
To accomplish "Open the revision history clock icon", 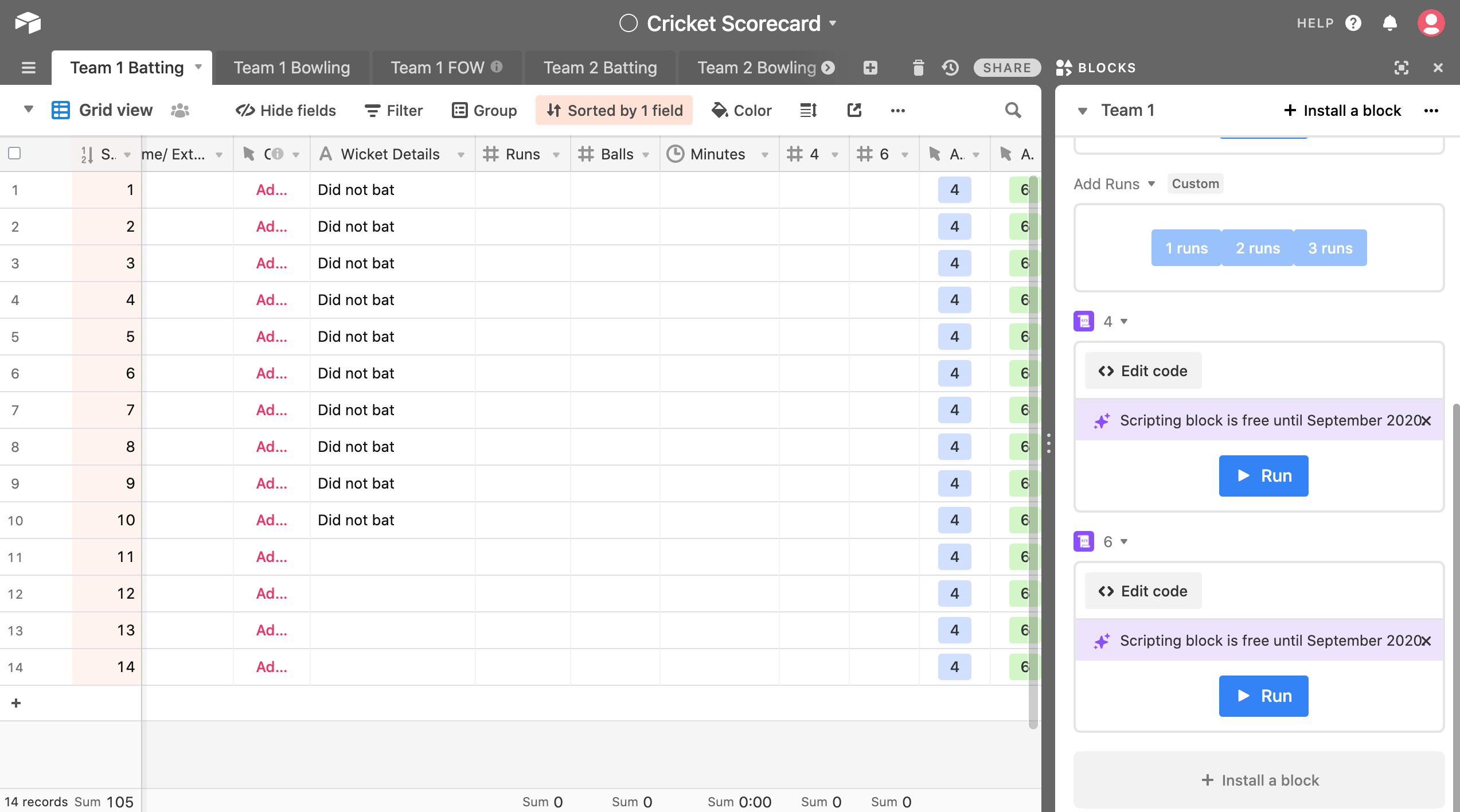I will [x=950, y=68].
